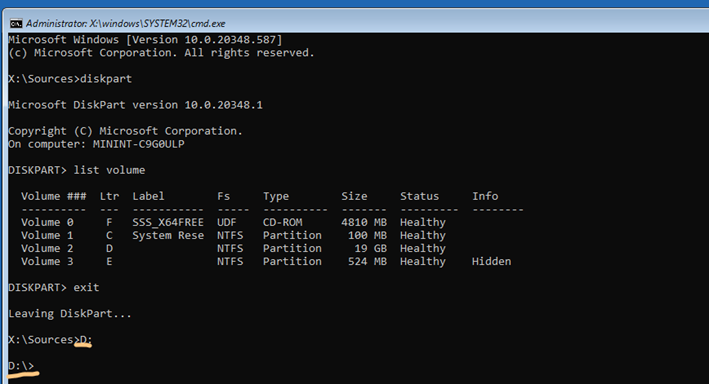Click 'Volume 3' in the volume list
The width and height of the screenshot is (709, 384).
[x=47, y=261]
